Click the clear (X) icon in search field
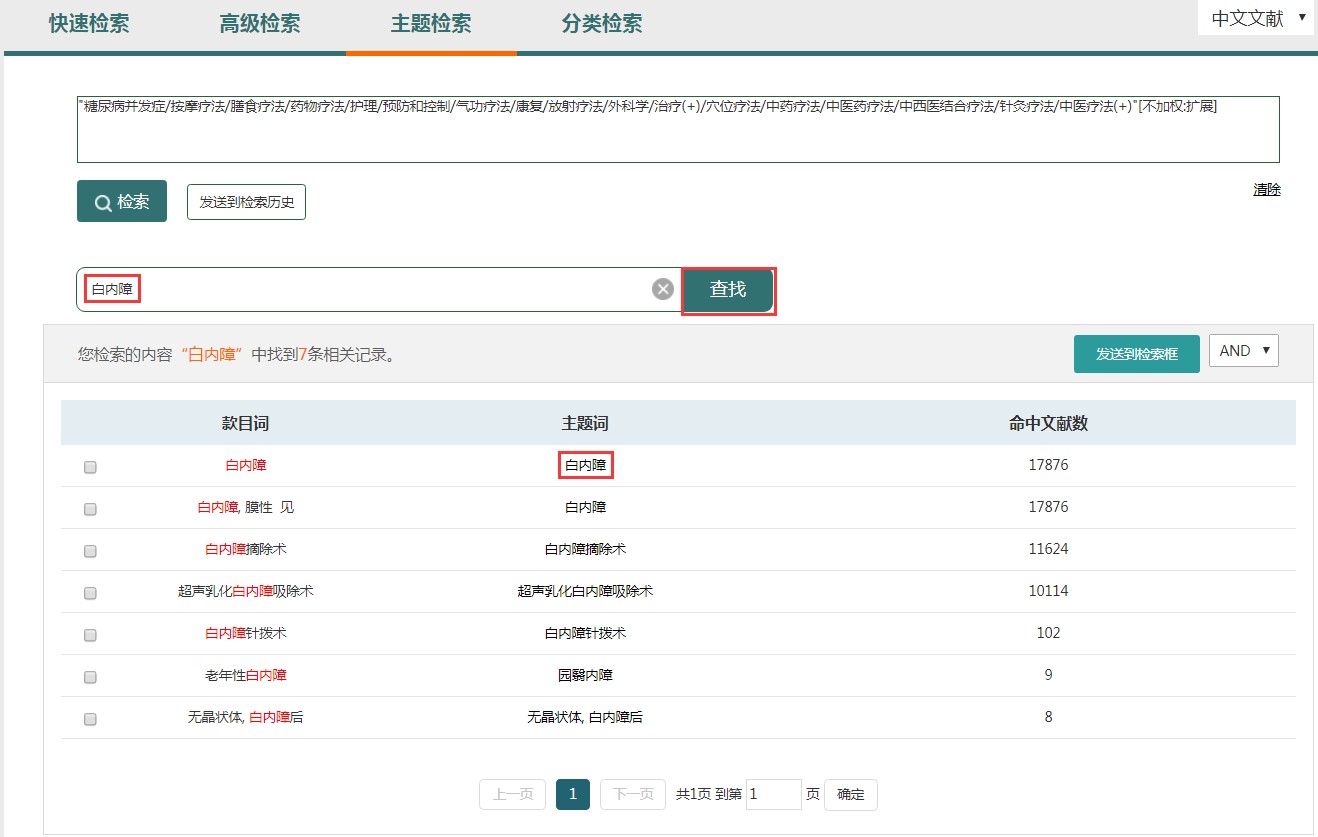 tap(663, 289)
